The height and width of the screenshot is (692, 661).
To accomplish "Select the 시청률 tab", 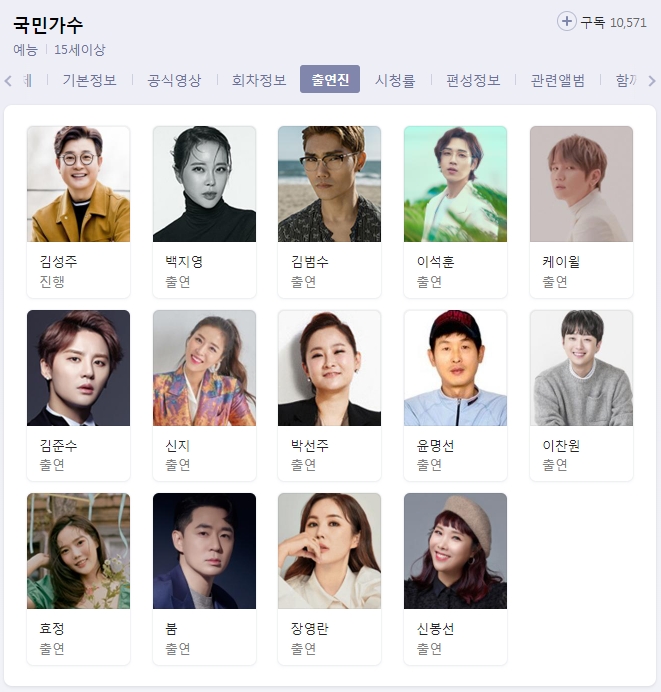I will (x=395, y=80).
